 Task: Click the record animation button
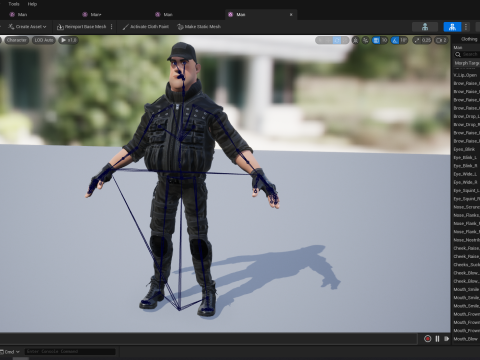point(427,339)
